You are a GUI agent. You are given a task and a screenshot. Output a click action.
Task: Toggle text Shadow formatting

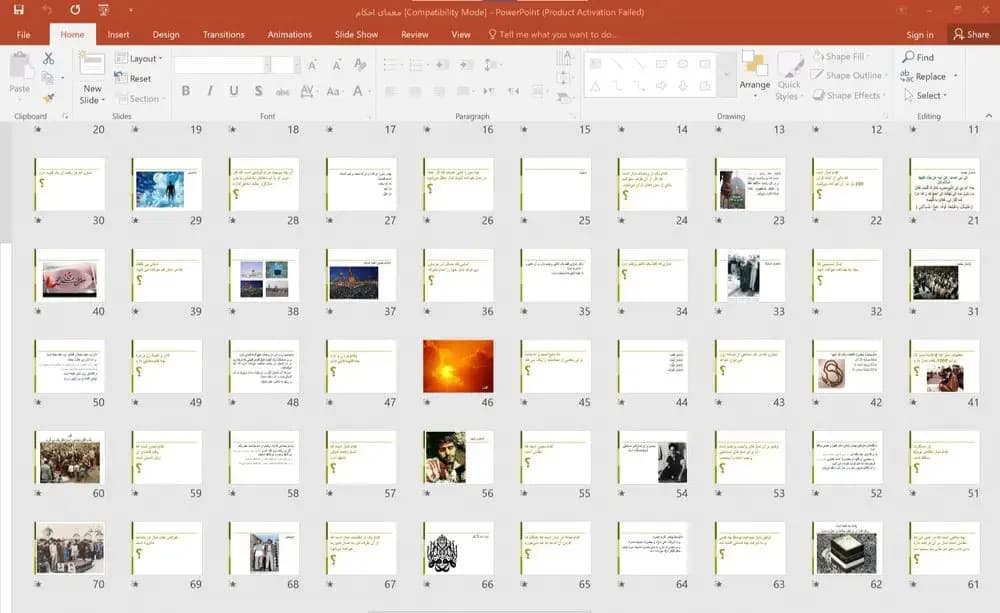pos(258,91)
